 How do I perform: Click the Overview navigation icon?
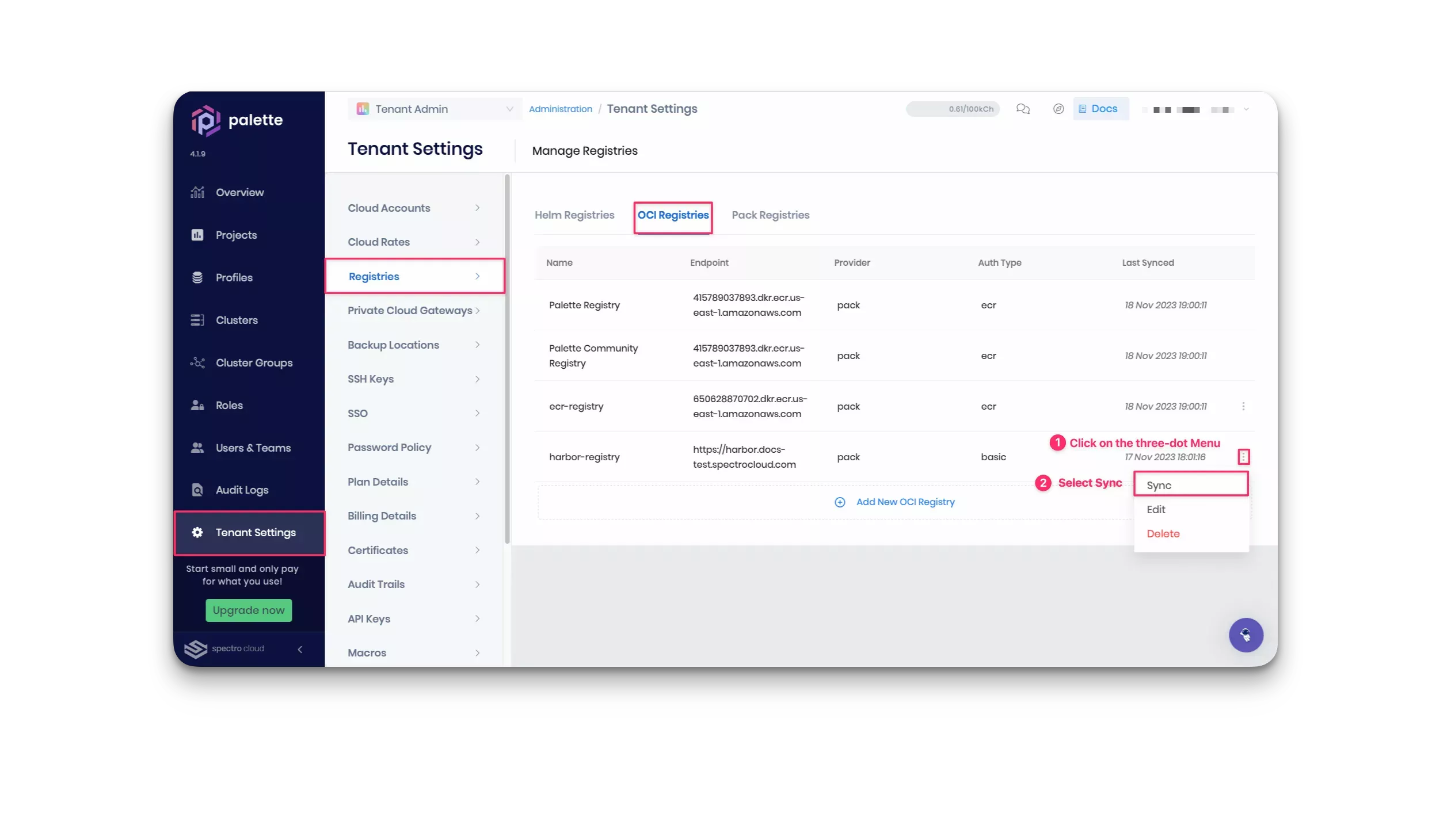[x=198, y=192]
